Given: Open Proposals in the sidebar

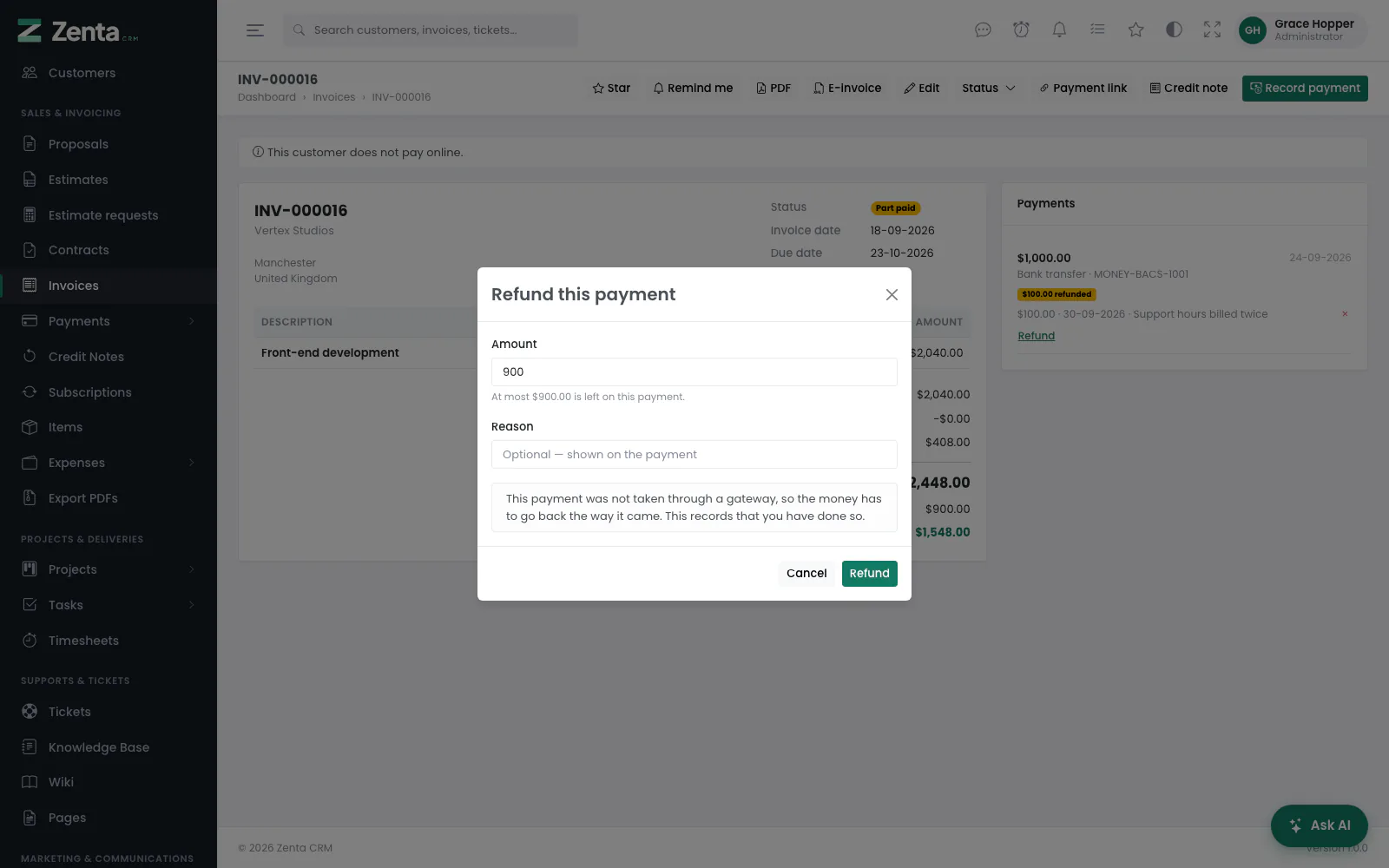Looking at the screenshot, I should (109, 144).
